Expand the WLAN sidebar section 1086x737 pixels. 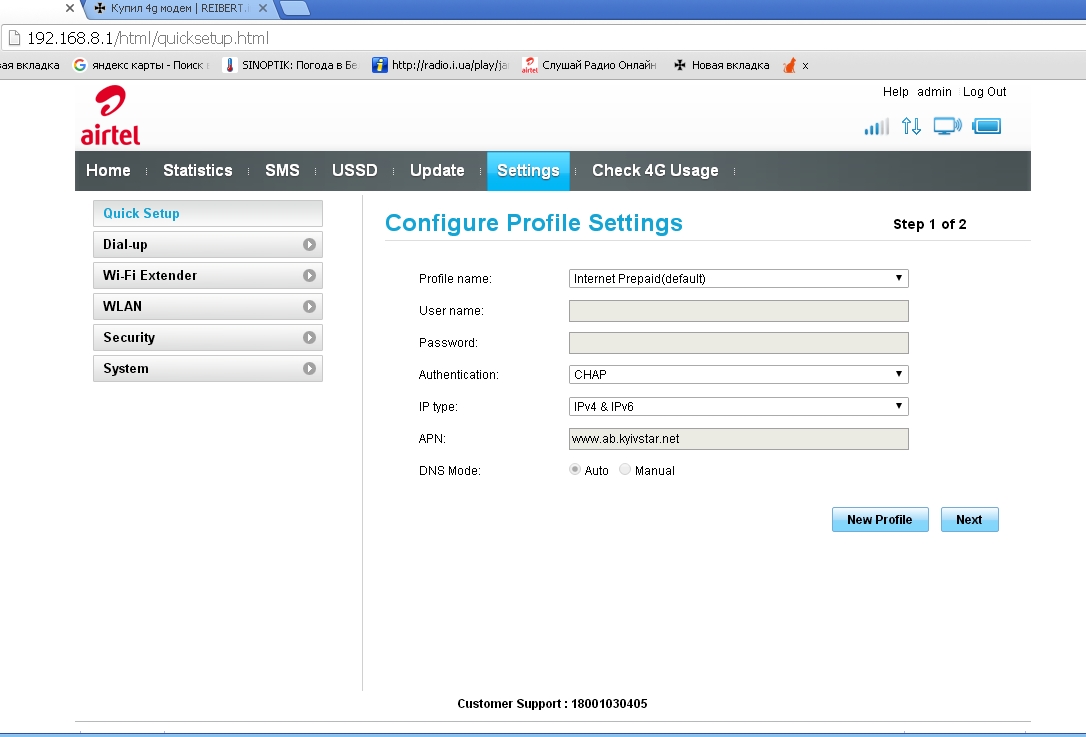click(x=208, y=307)
